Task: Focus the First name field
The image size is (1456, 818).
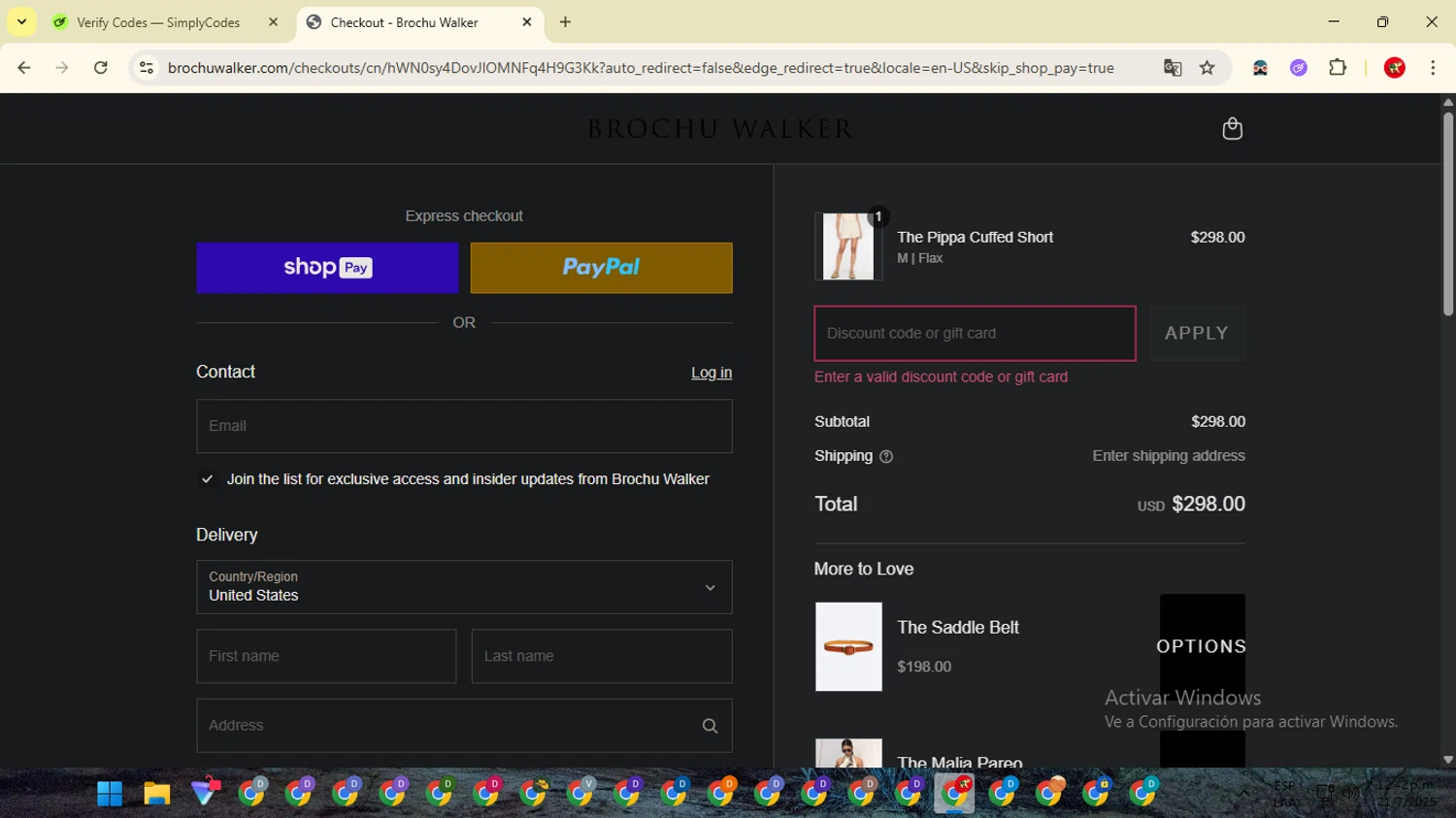Action: [326, 656]
